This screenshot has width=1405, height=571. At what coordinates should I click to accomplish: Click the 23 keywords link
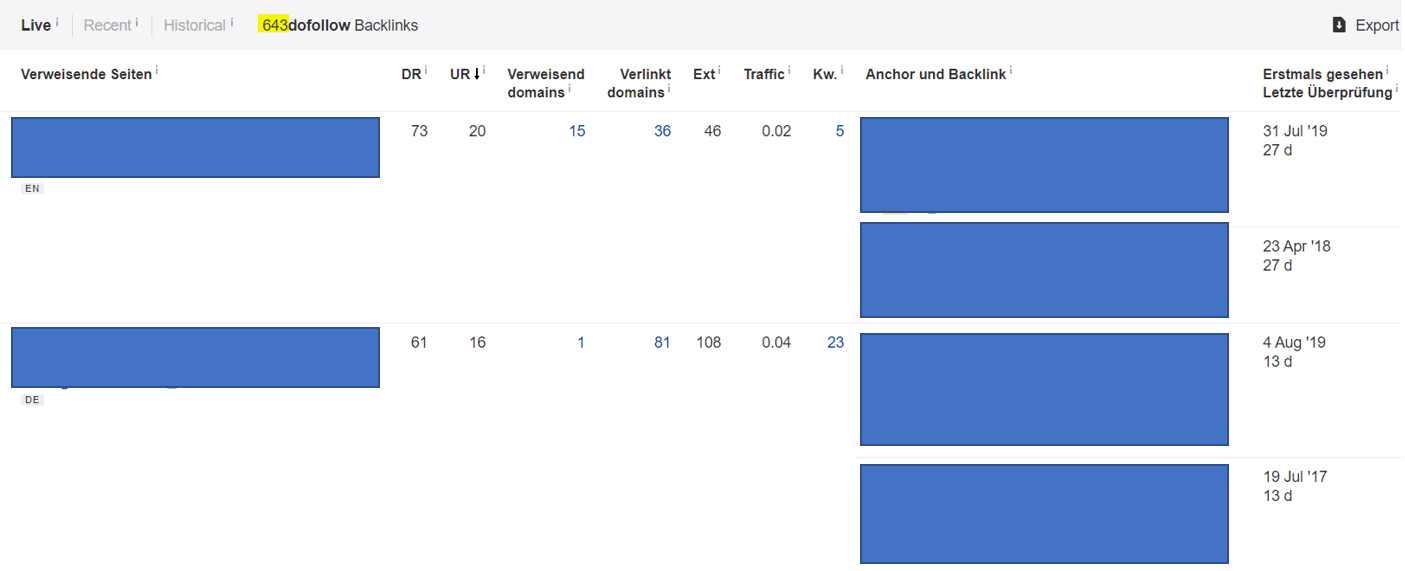pyautogui.click(x=835, y=343)
